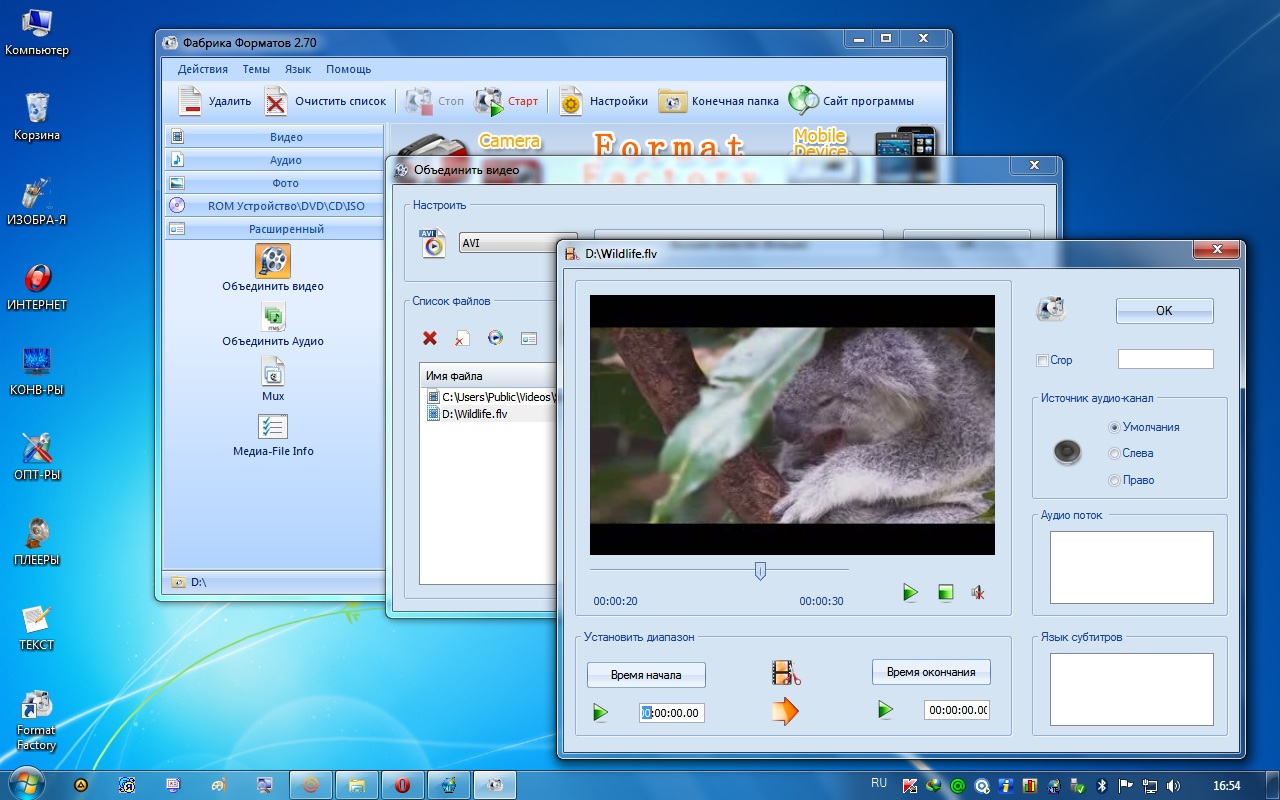Stop the video preview playback
The height and width of the screenshot is (800, 1280).
click(x=946, y=593)
